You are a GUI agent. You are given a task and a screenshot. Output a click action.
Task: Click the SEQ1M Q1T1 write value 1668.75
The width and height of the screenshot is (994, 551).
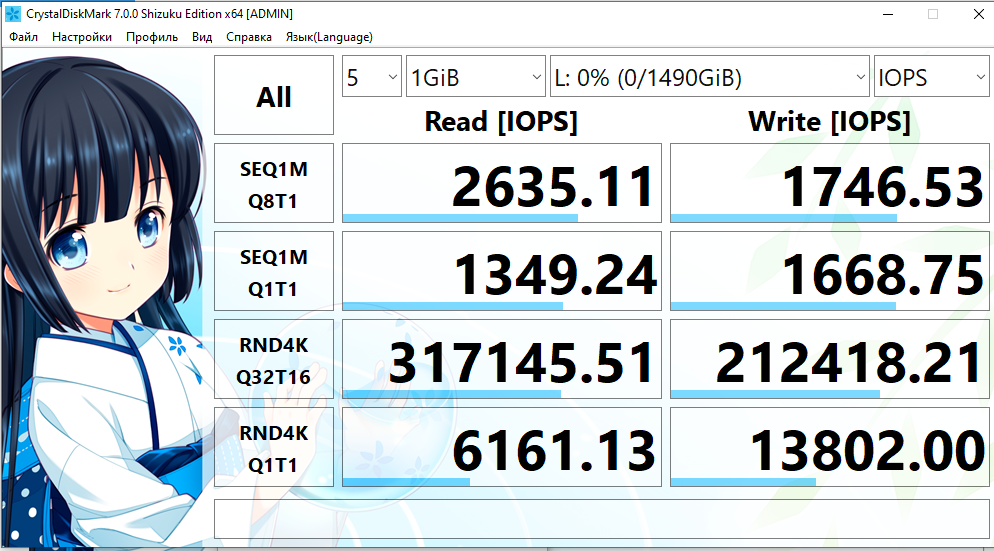[x=829, y=271]
